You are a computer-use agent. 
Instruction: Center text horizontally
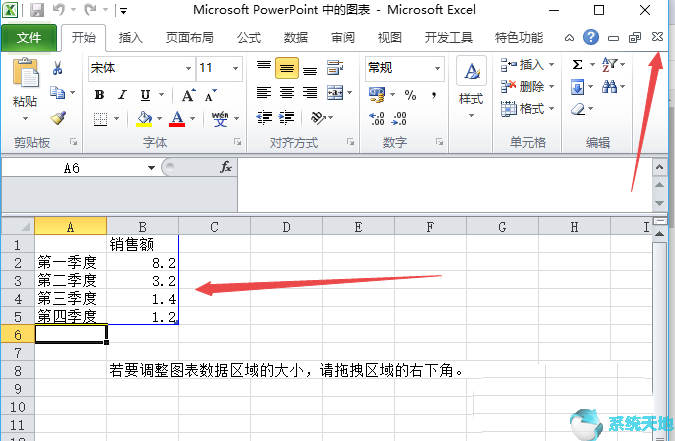(287, 93)
